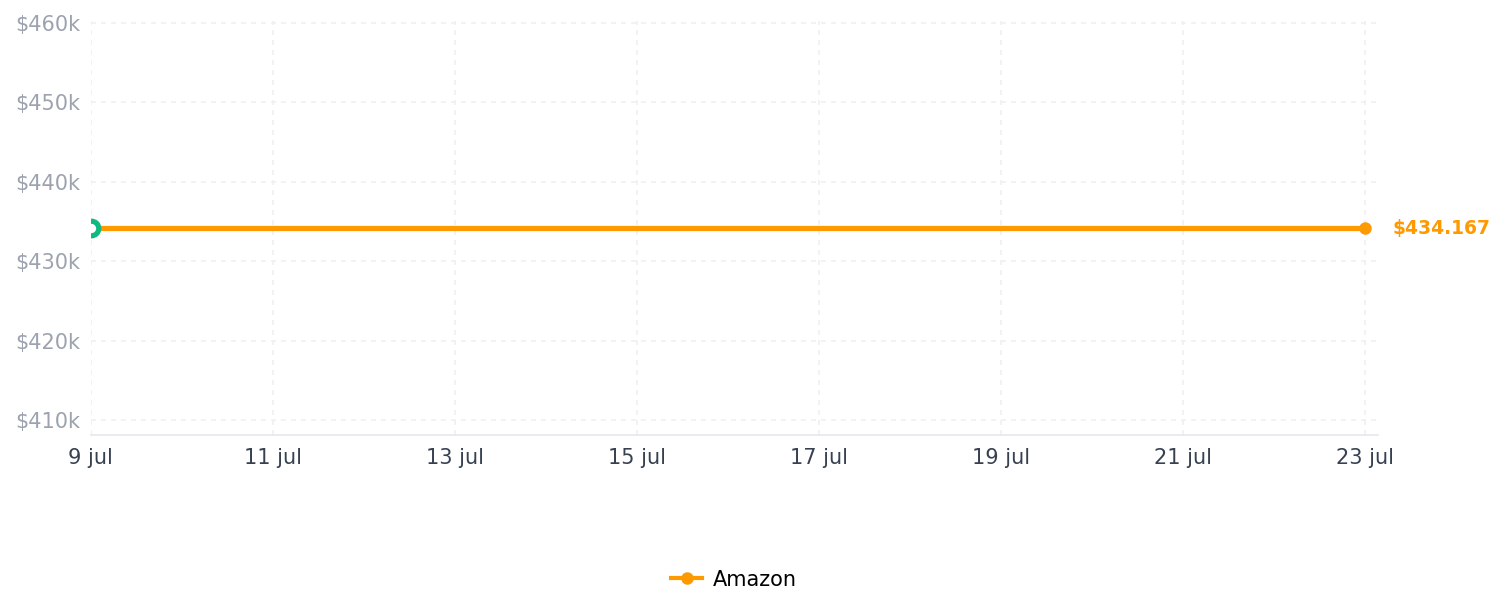Select the 11 jul axis label
This screenshot has height=613, width=1505.
(273, 457)
